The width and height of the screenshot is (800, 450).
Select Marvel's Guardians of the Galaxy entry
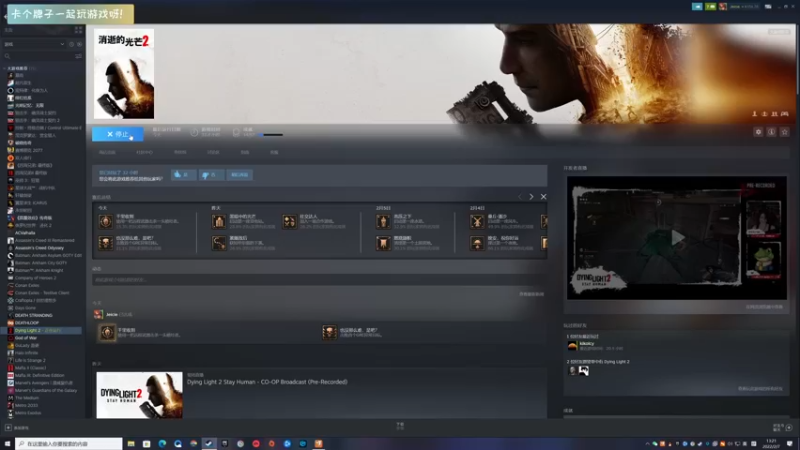(46, 390)
